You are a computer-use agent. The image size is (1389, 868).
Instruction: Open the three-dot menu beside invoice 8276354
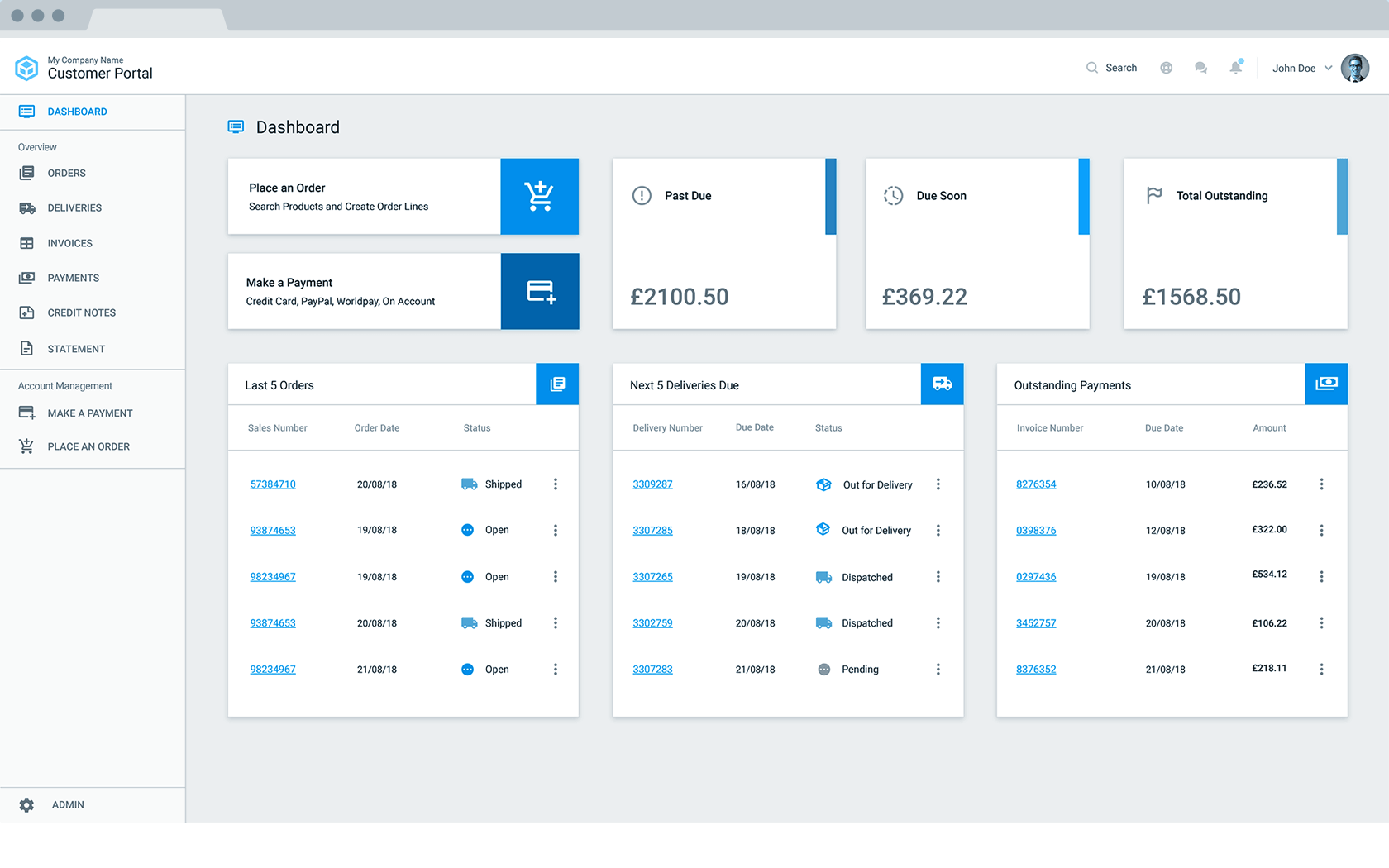tap(1321, 484)
